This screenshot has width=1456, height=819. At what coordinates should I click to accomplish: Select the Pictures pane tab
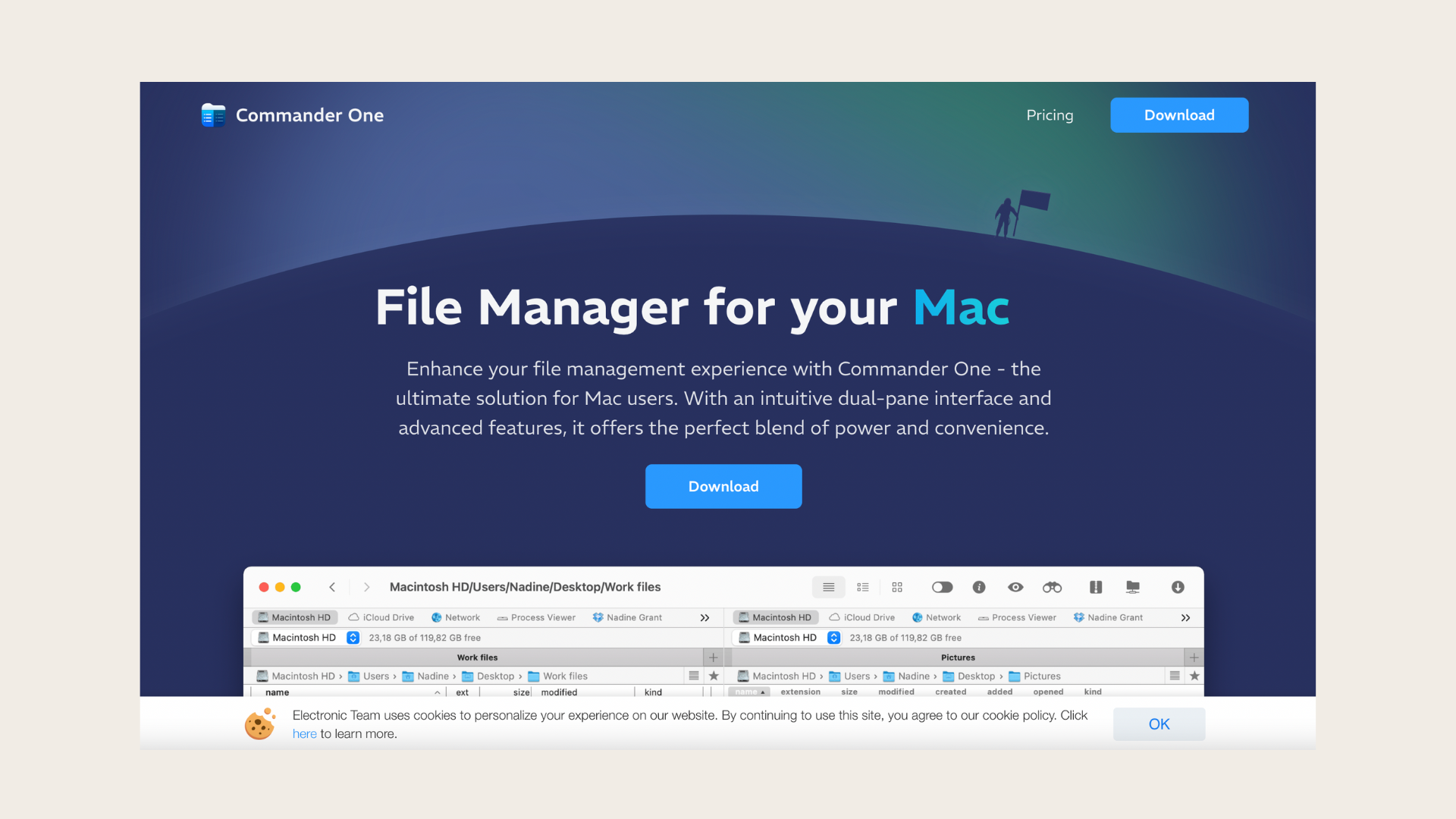pyautogui.click(x=958, y=657)
